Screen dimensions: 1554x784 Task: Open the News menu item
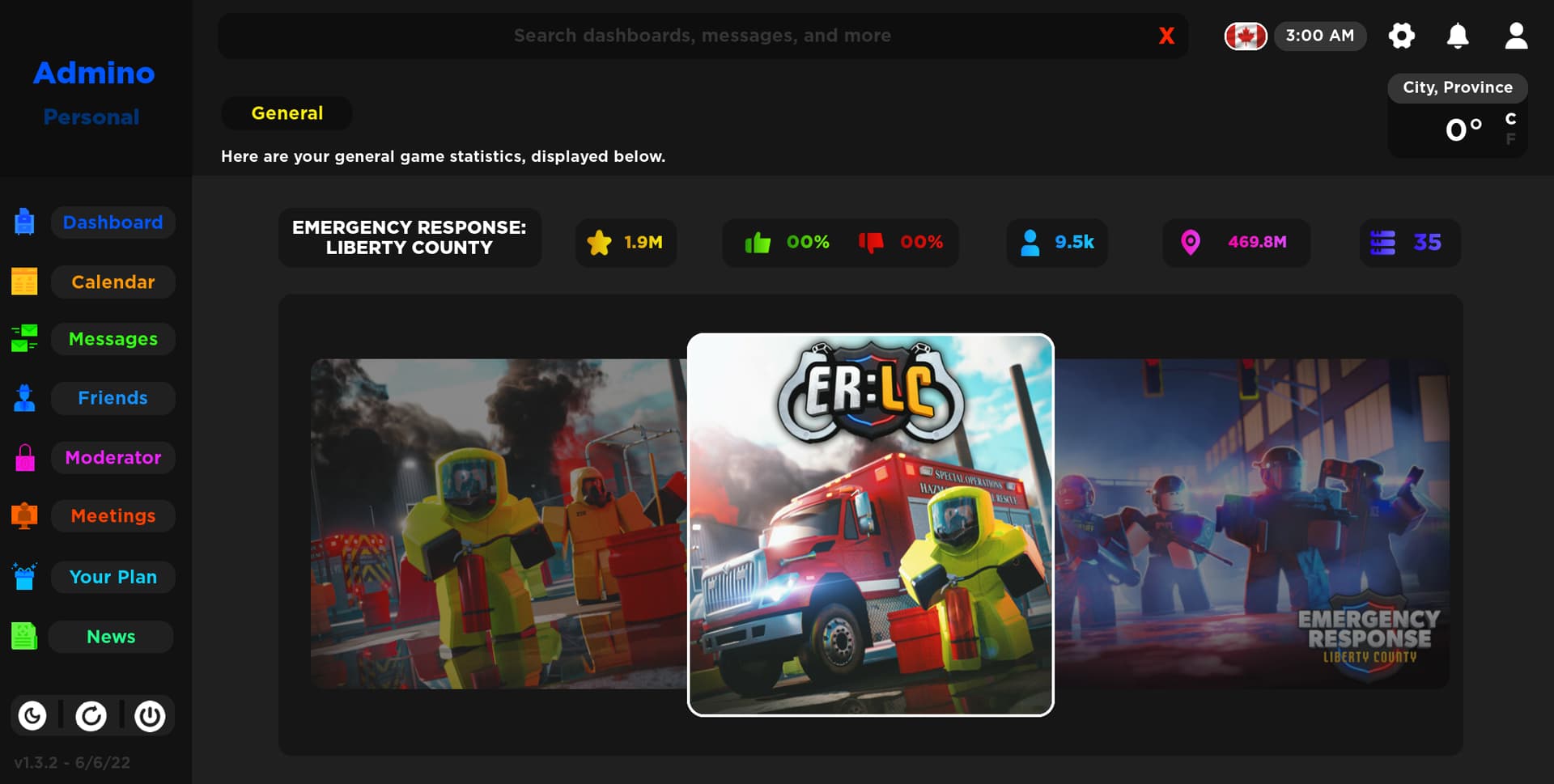click(111, 636)
